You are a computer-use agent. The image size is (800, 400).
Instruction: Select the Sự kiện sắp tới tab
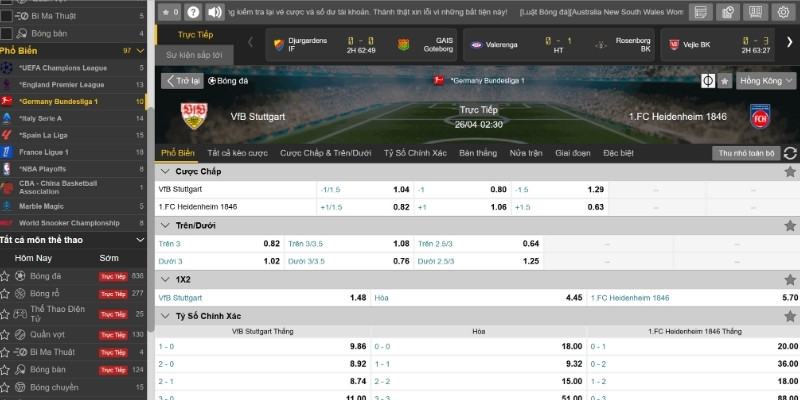[194, 55]
